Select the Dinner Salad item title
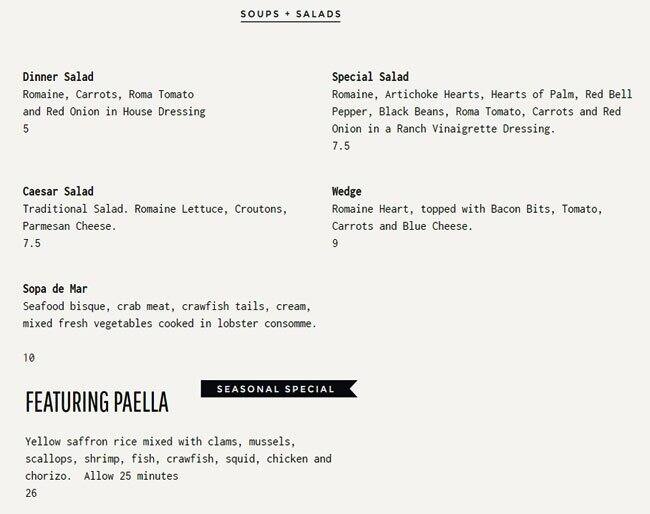 point(58,77)
